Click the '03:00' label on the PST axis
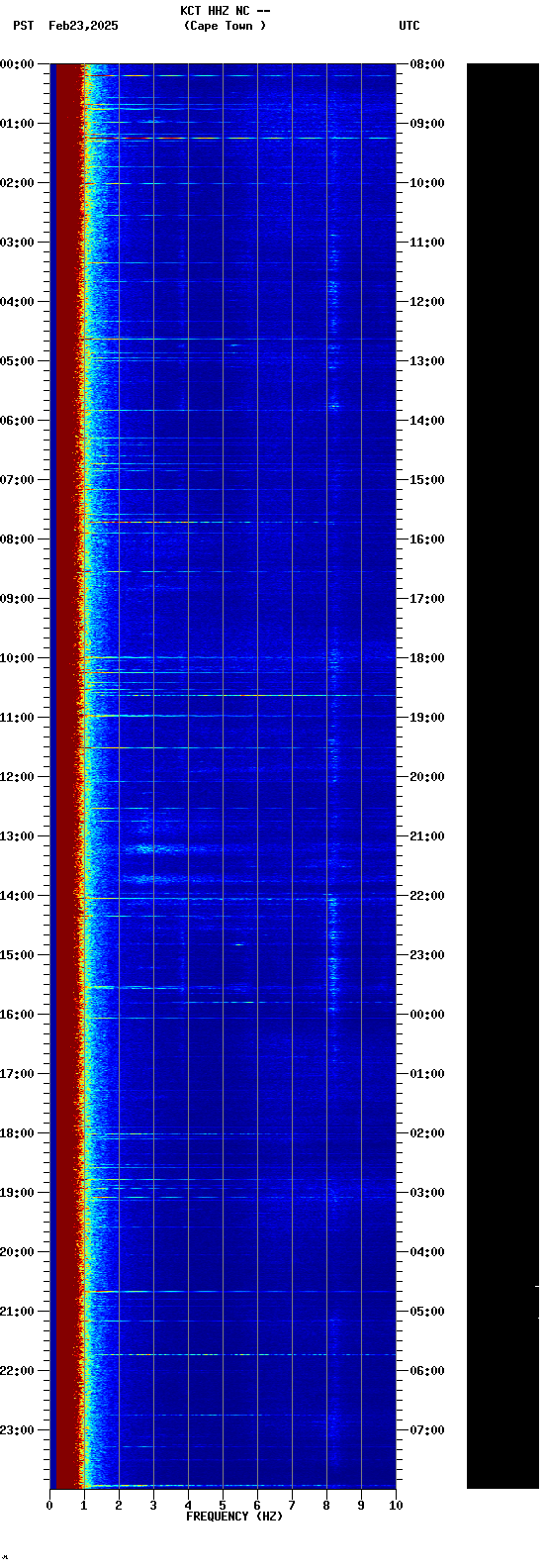 (18, 243)
